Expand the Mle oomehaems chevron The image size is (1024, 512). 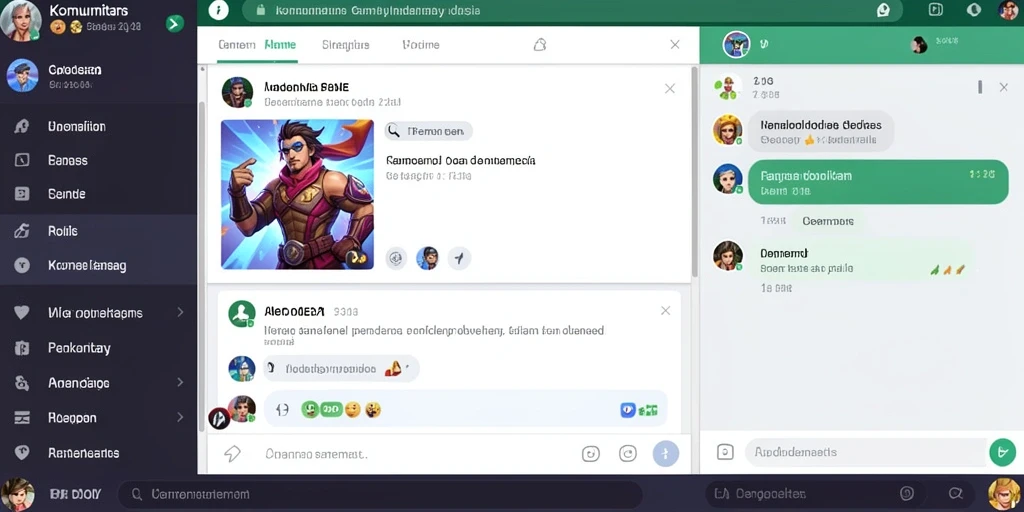(180, 313)
